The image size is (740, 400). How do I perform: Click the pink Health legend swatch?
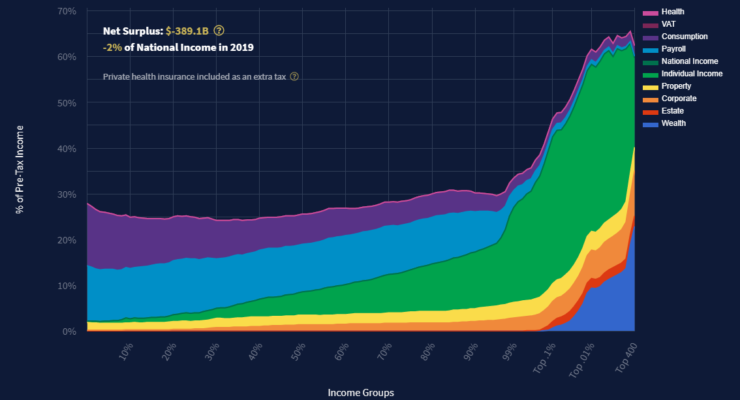click(x=653, y=11)
